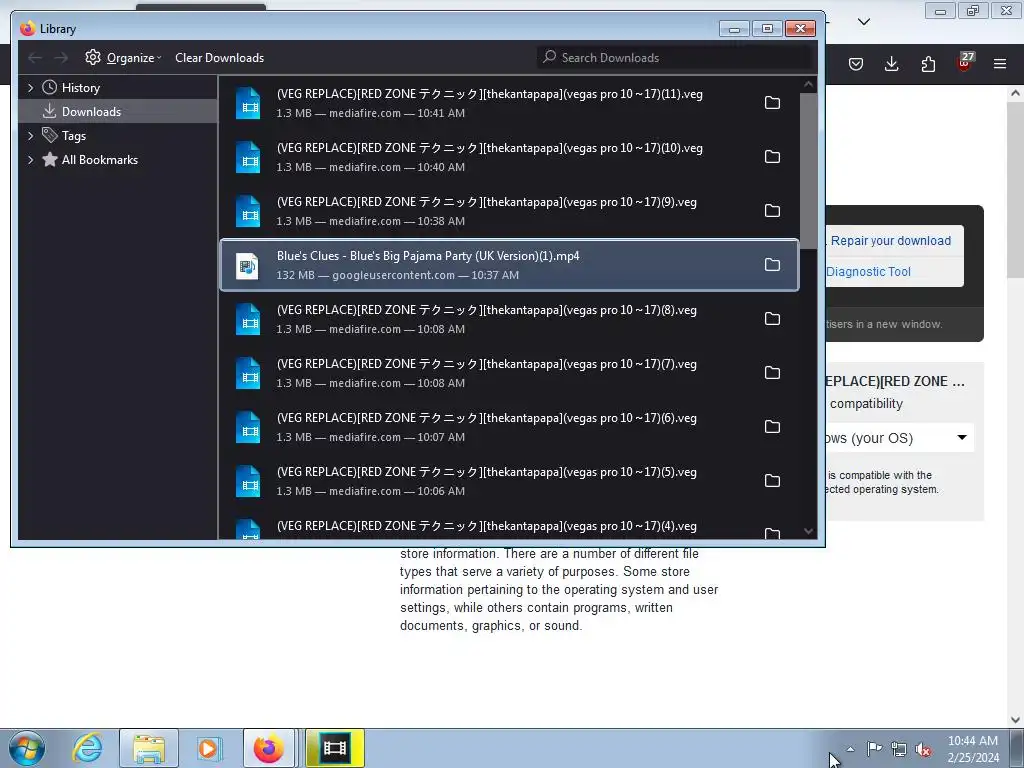Click the file icon of the (6).veg download
Screen dimensions: 1024x768
(248, 427)
